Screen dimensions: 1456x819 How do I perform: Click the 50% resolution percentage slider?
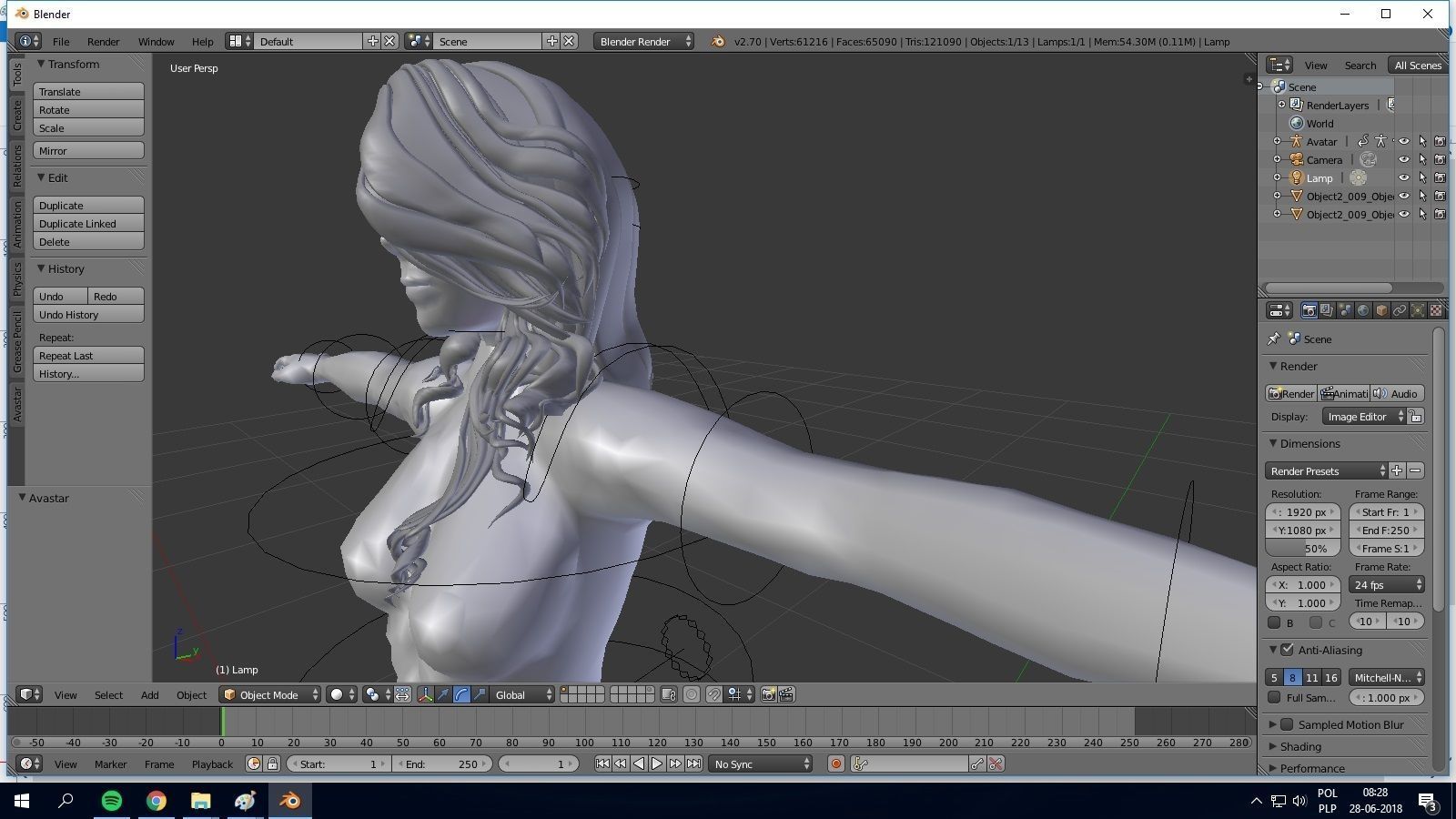[1302, 548]
